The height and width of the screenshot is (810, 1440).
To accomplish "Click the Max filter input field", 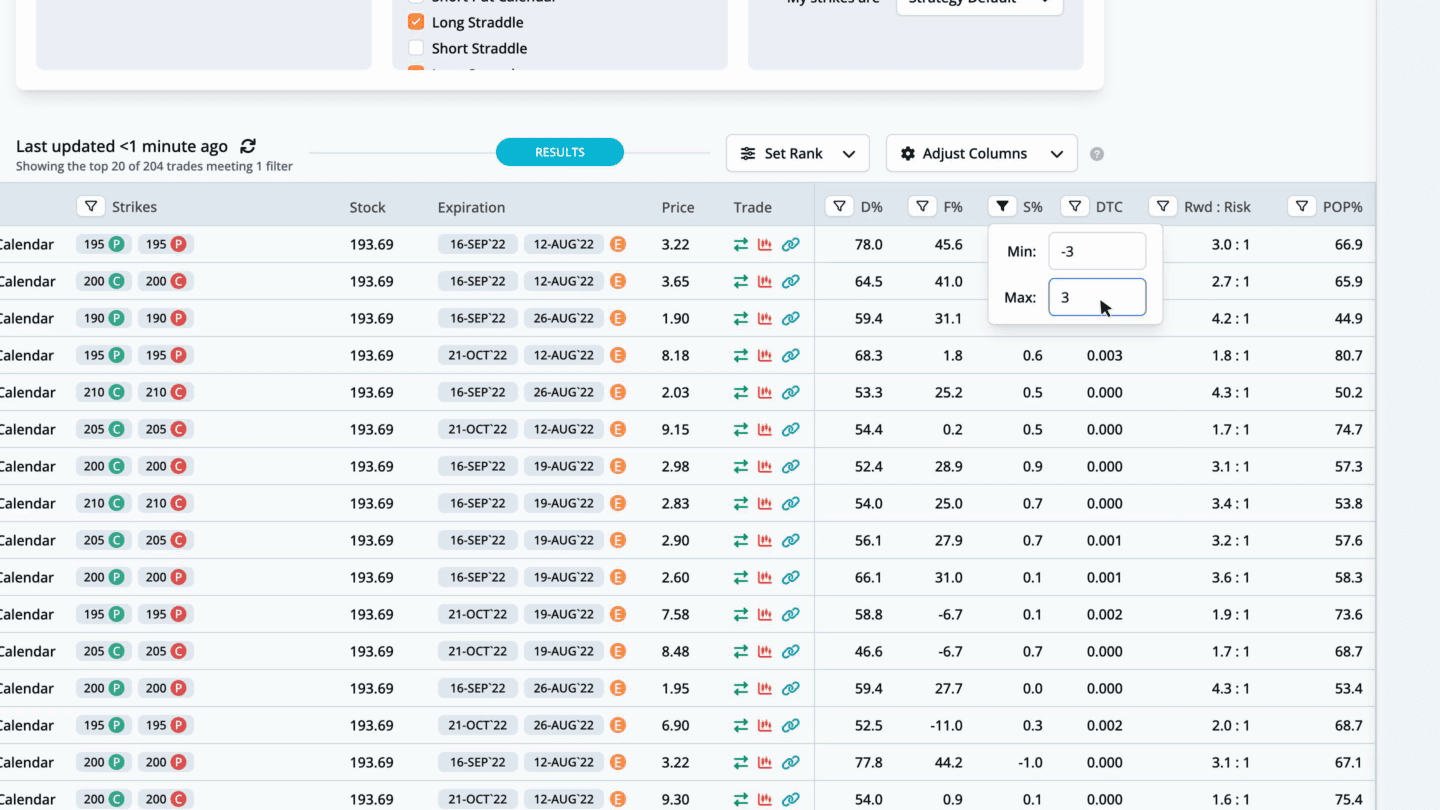I will coord(1097,297).
